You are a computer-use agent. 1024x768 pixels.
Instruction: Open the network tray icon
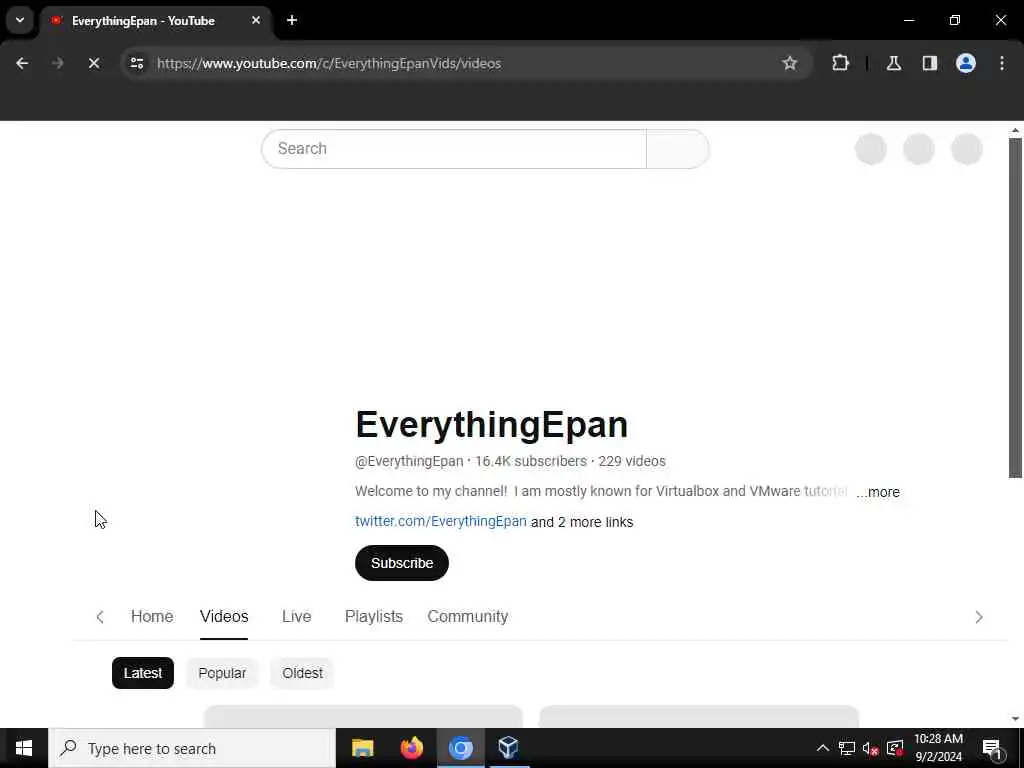pos(847,748)
